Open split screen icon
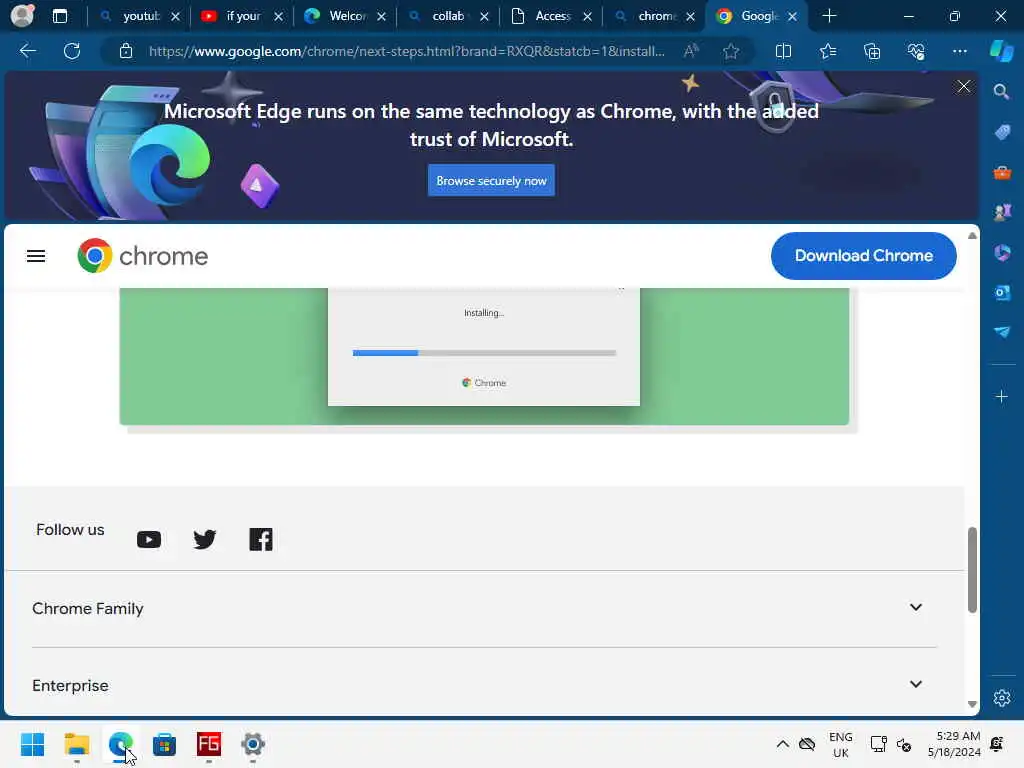This screenshot has width=1024, height=768. [x=783, y=51]
